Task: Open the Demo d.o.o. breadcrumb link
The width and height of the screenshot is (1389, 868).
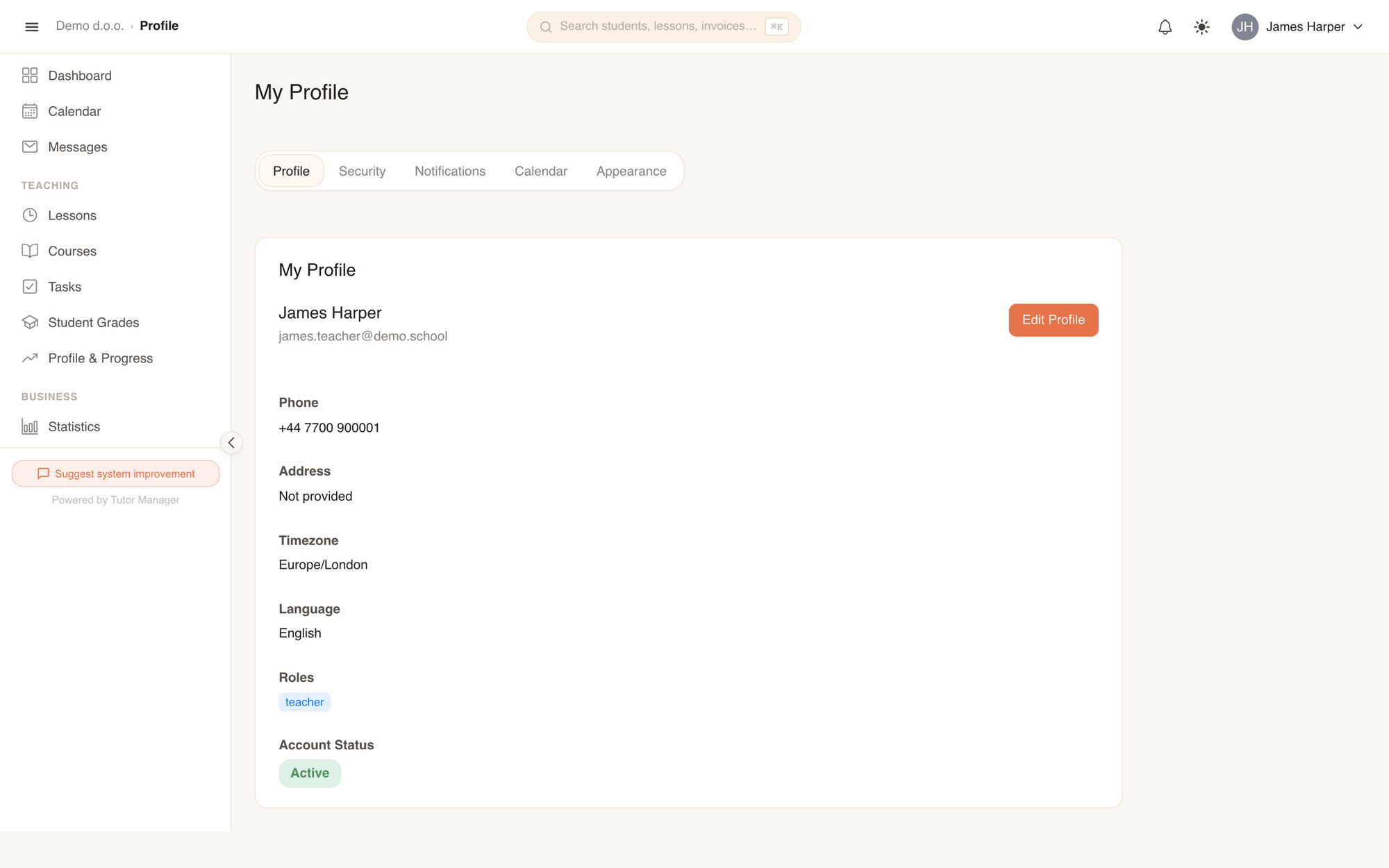Action: [90, 26]
